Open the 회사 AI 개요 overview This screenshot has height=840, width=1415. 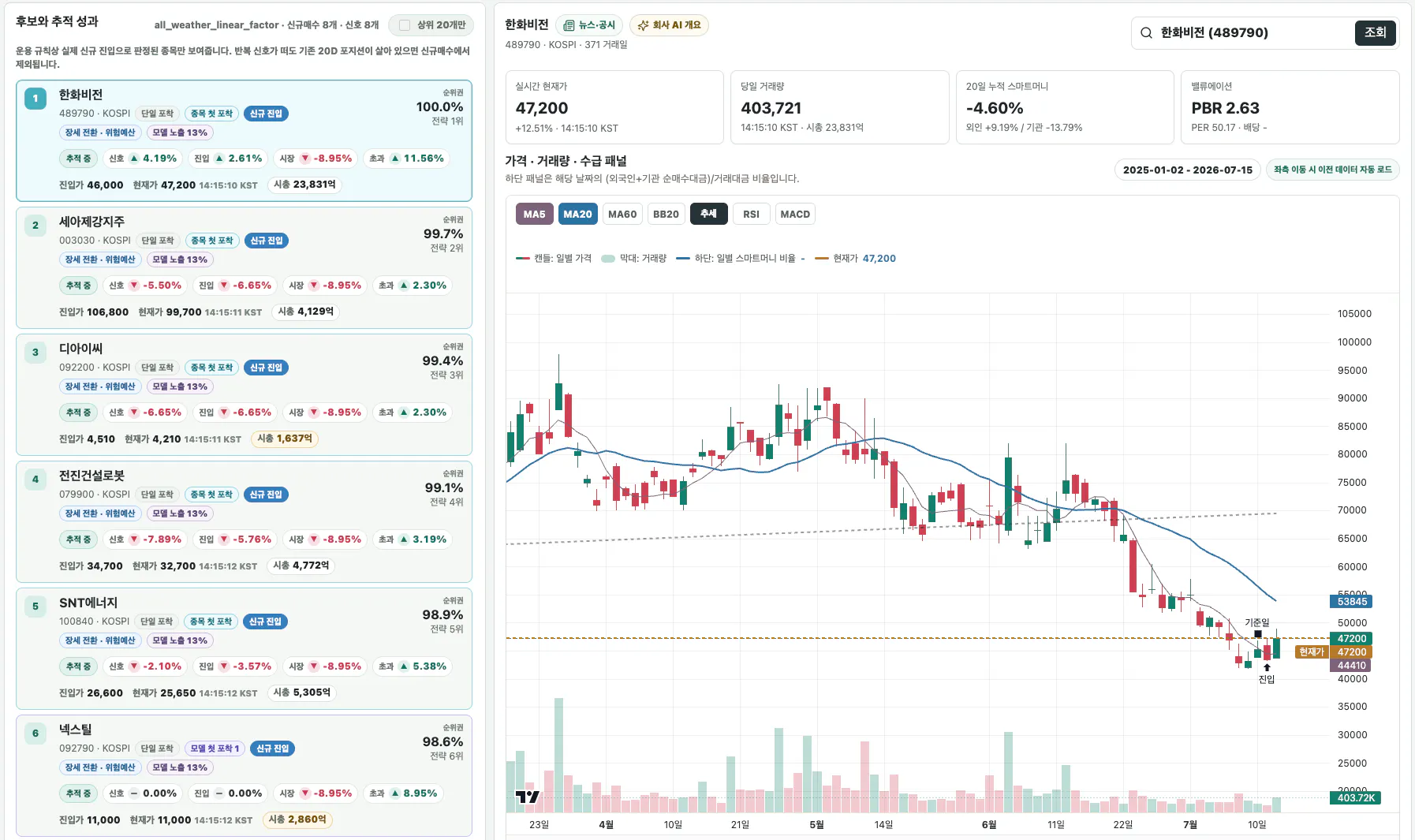click(669, 25)
